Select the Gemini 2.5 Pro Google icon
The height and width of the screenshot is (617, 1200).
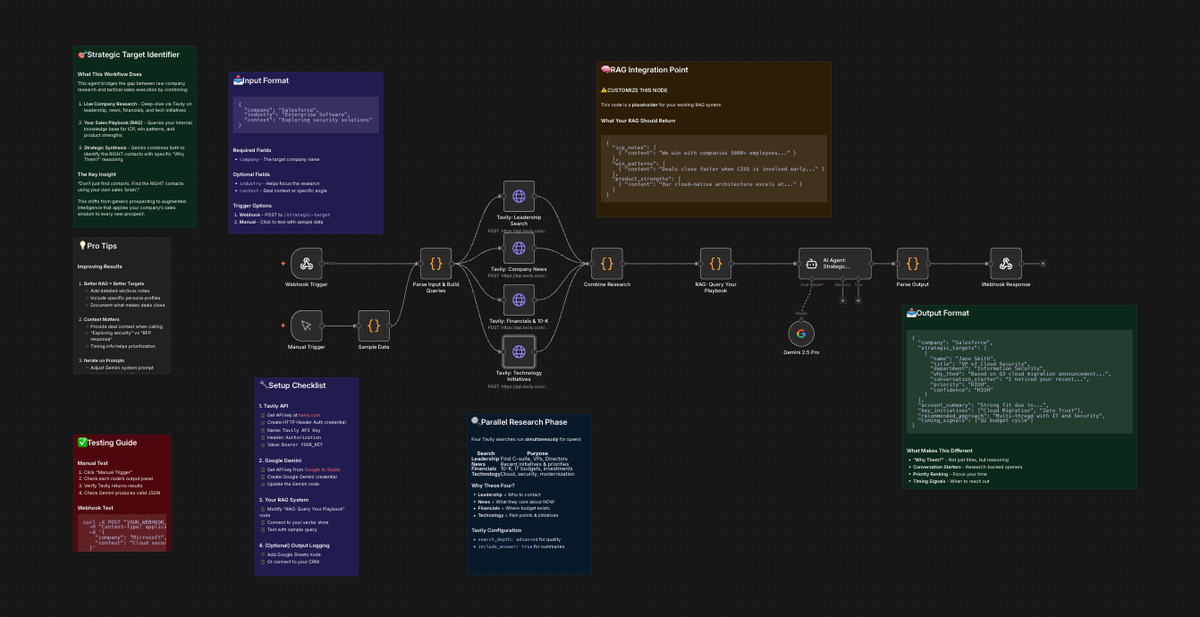coord(800,335)
